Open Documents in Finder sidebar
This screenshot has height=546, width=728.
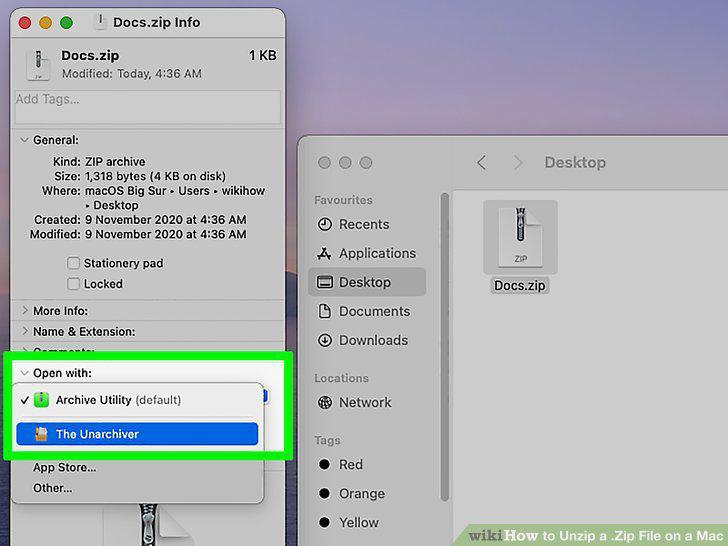pyautogui.click(x=364, y=311)
